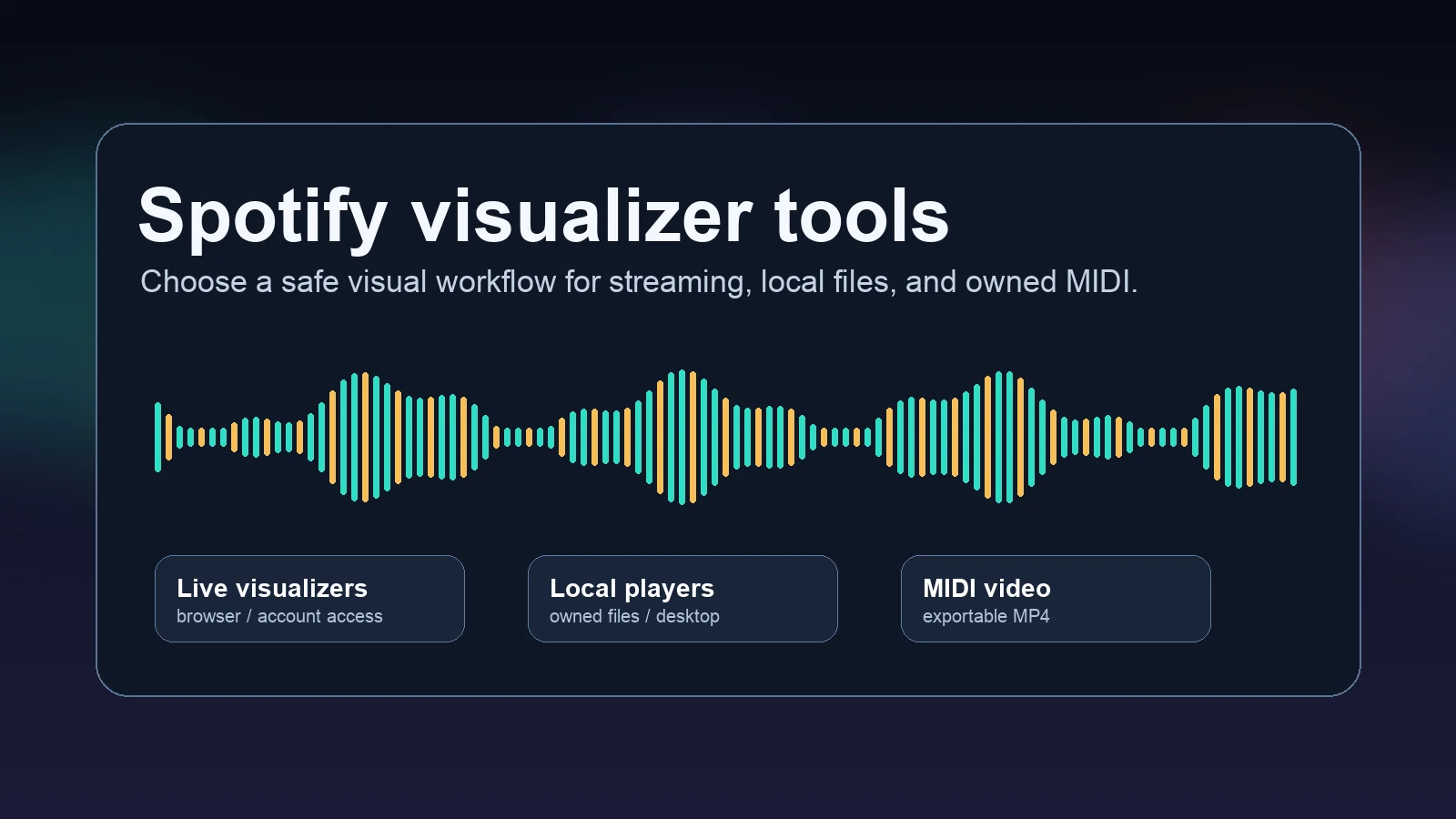Click the 'browser / account access' text

[279, 616]
